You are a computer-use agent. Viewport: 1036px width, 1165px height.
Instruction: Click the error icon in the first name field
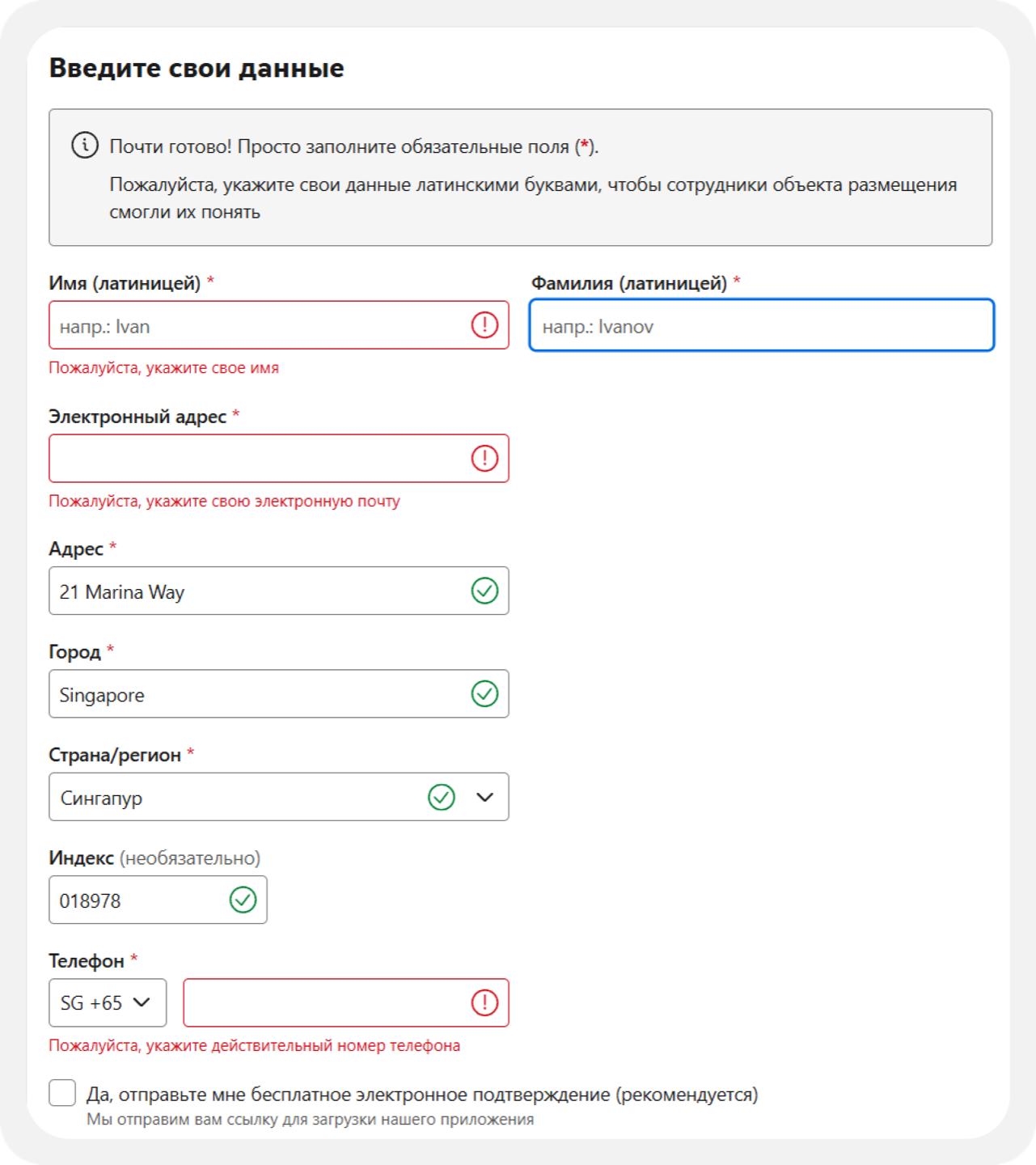[484, 325]
